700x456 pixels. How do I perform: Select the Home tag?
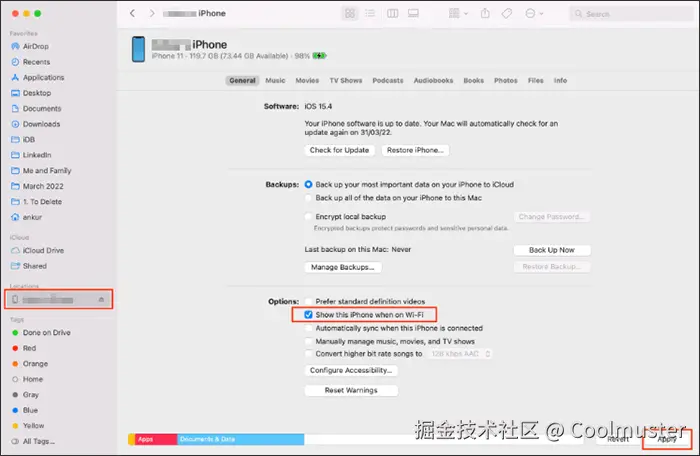(27, 379)
